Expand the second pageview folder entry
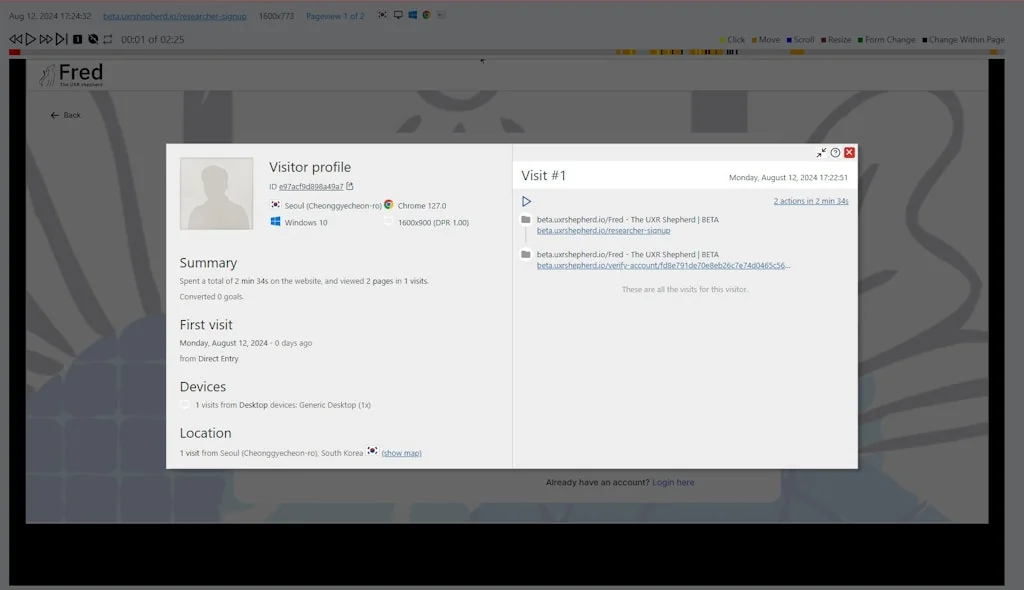 pos(526,255)
